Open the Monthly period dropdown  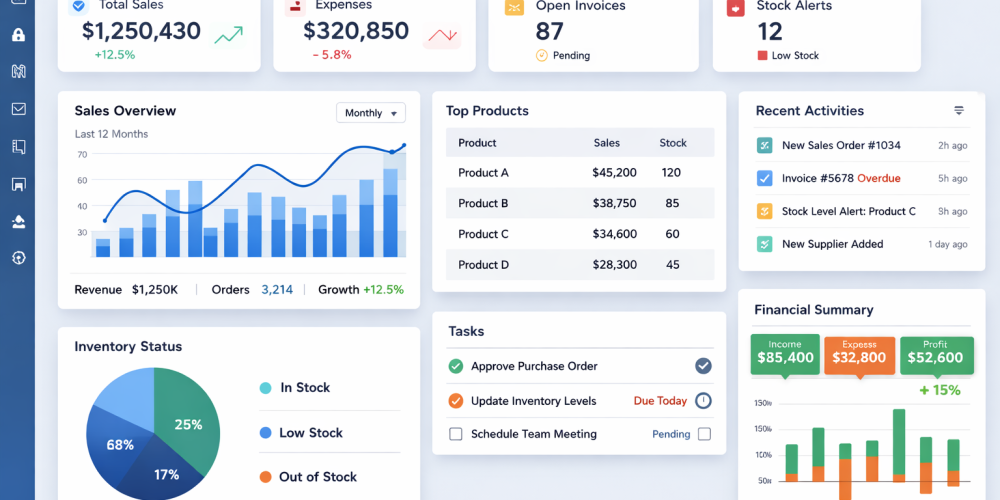(370, 113)
